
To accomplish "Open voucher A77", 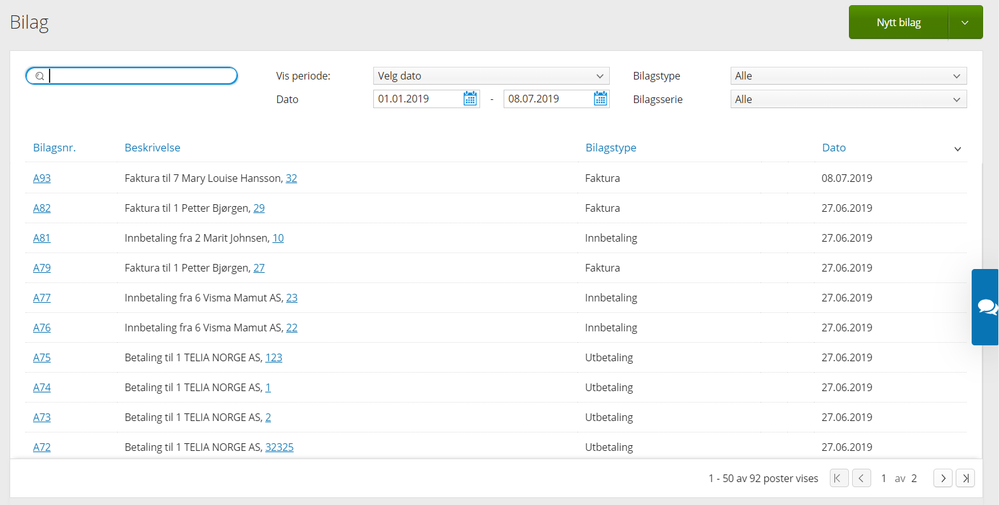I will pyautogui.click(x=42, y=297).
